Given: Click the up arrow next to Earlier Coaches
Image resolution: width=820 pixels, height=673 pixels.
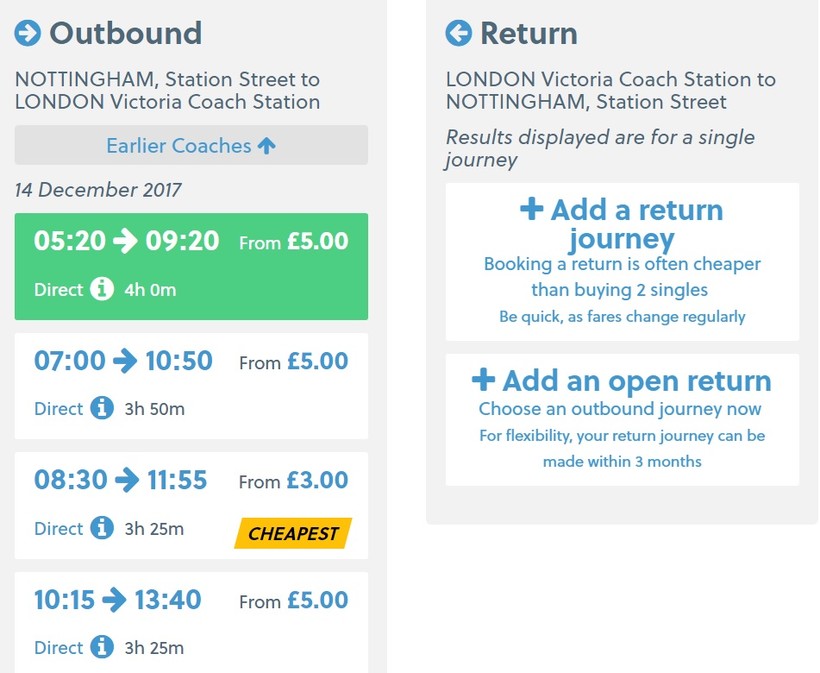Looking at the screenshot, I should (x=266, y=146).
